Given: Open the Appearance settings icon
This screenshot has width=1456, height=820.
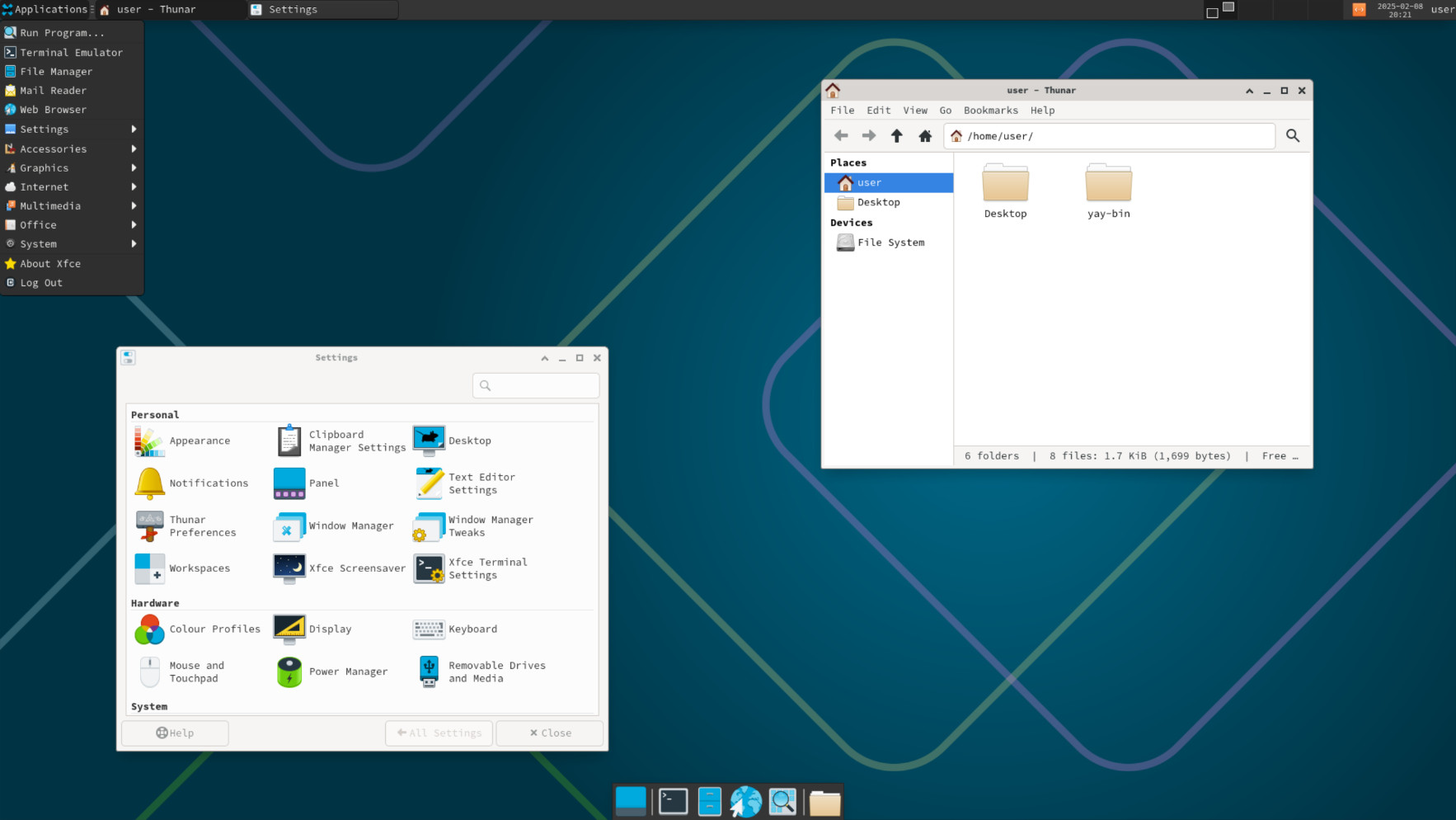Looking at the screenshot, I should point(149,441).
